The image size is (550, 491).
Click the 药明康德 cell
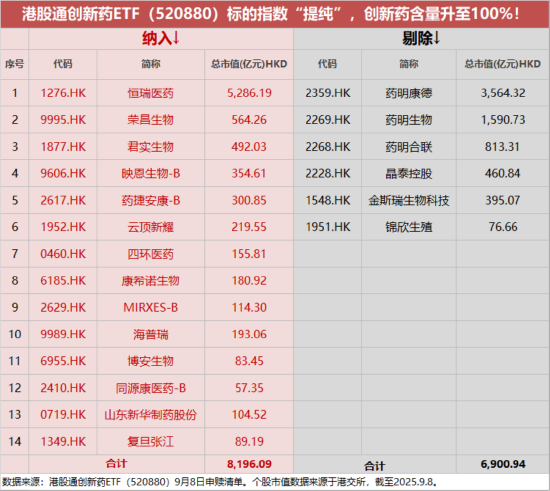coord(409,93)
